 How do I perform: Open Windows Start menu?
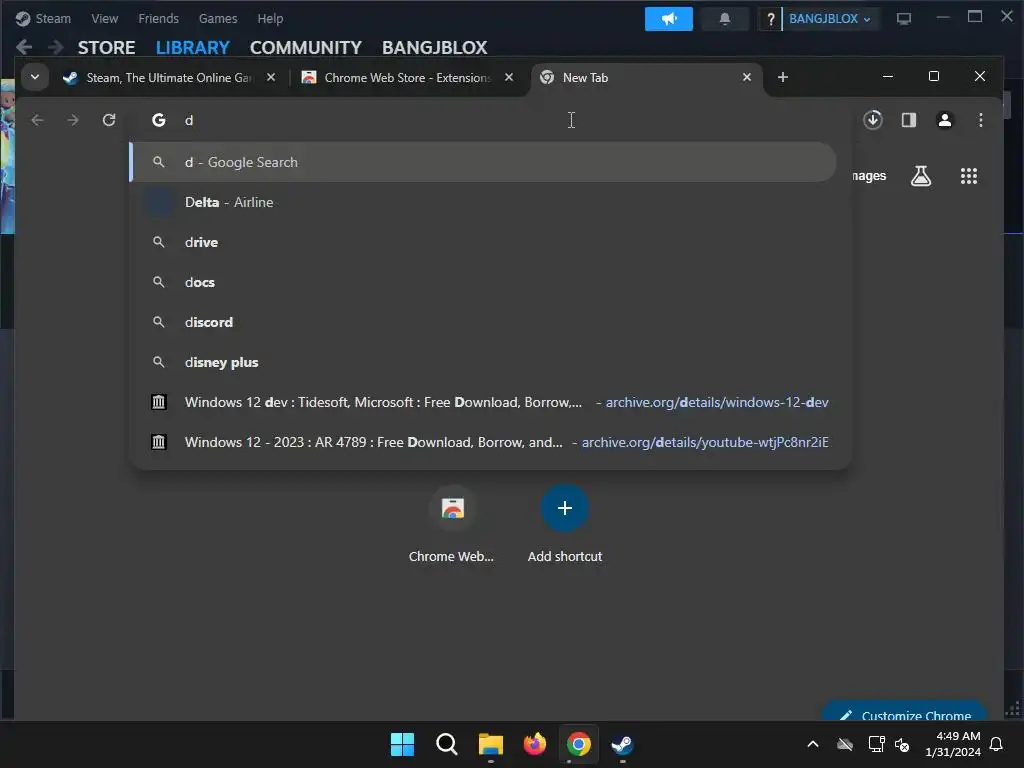(x=402, y=744)
